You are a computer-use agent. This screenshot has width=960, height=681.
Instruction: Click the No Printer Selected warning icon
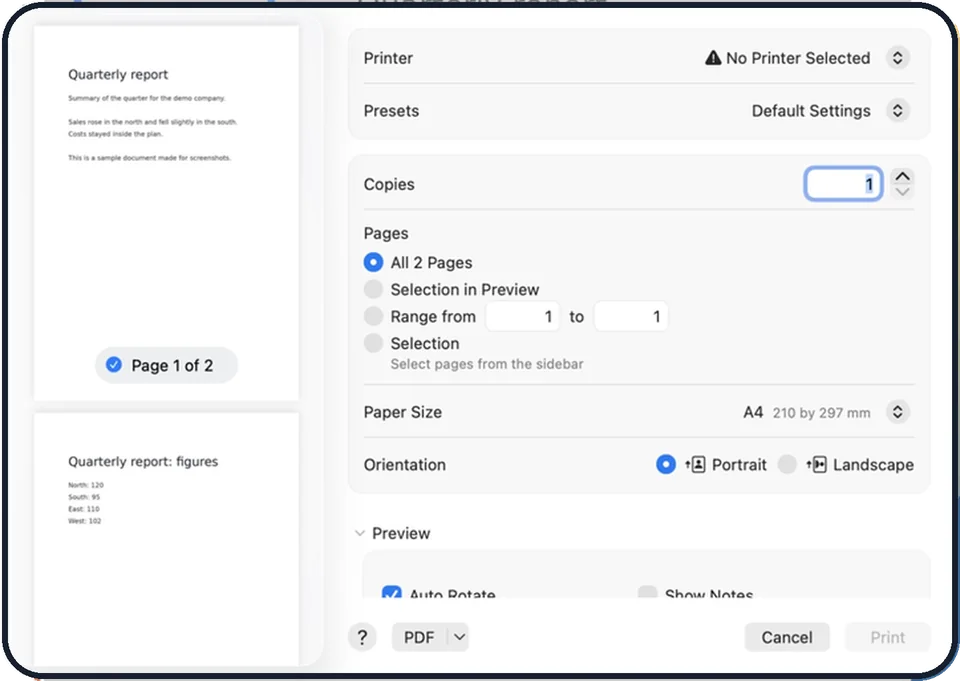(x=713, y=58)
